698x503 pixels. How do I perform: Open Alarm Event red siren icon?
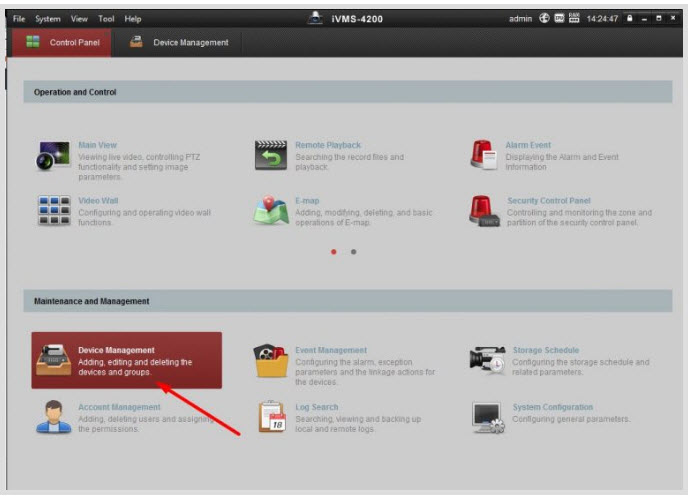[484, 156]
